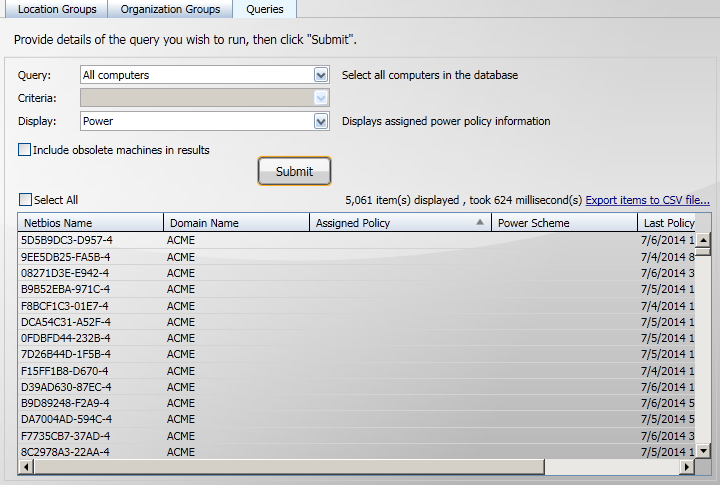Image resolution: width=720 pixels, height=485 pixels.
Task: Enable Include obsolete machines in results
Action: click(25, 150)
